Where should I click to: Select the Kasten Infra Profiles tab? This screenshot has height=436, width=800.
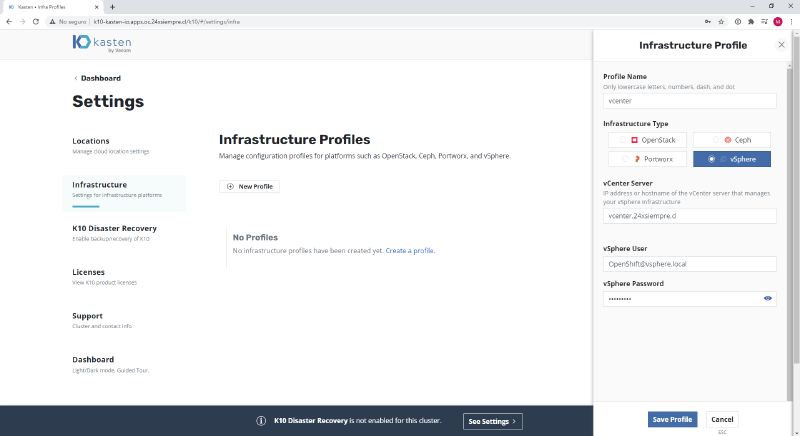[51, 7]
